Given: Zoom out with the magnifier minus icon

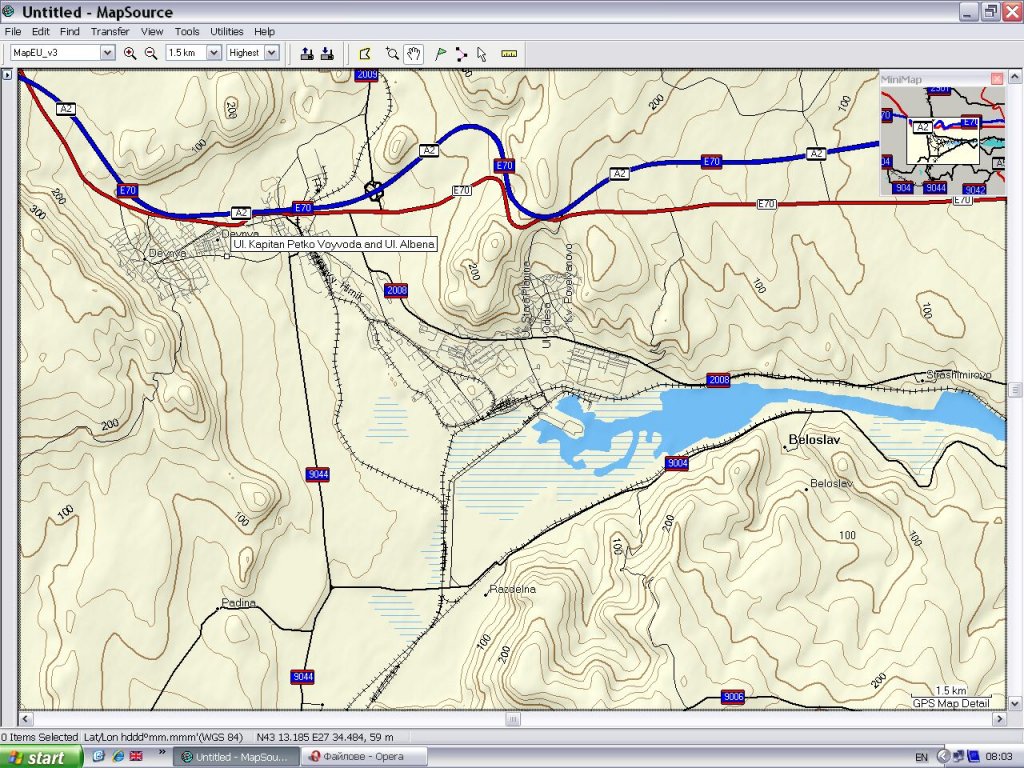Looking at the screenshot, I should click(151, 54).
